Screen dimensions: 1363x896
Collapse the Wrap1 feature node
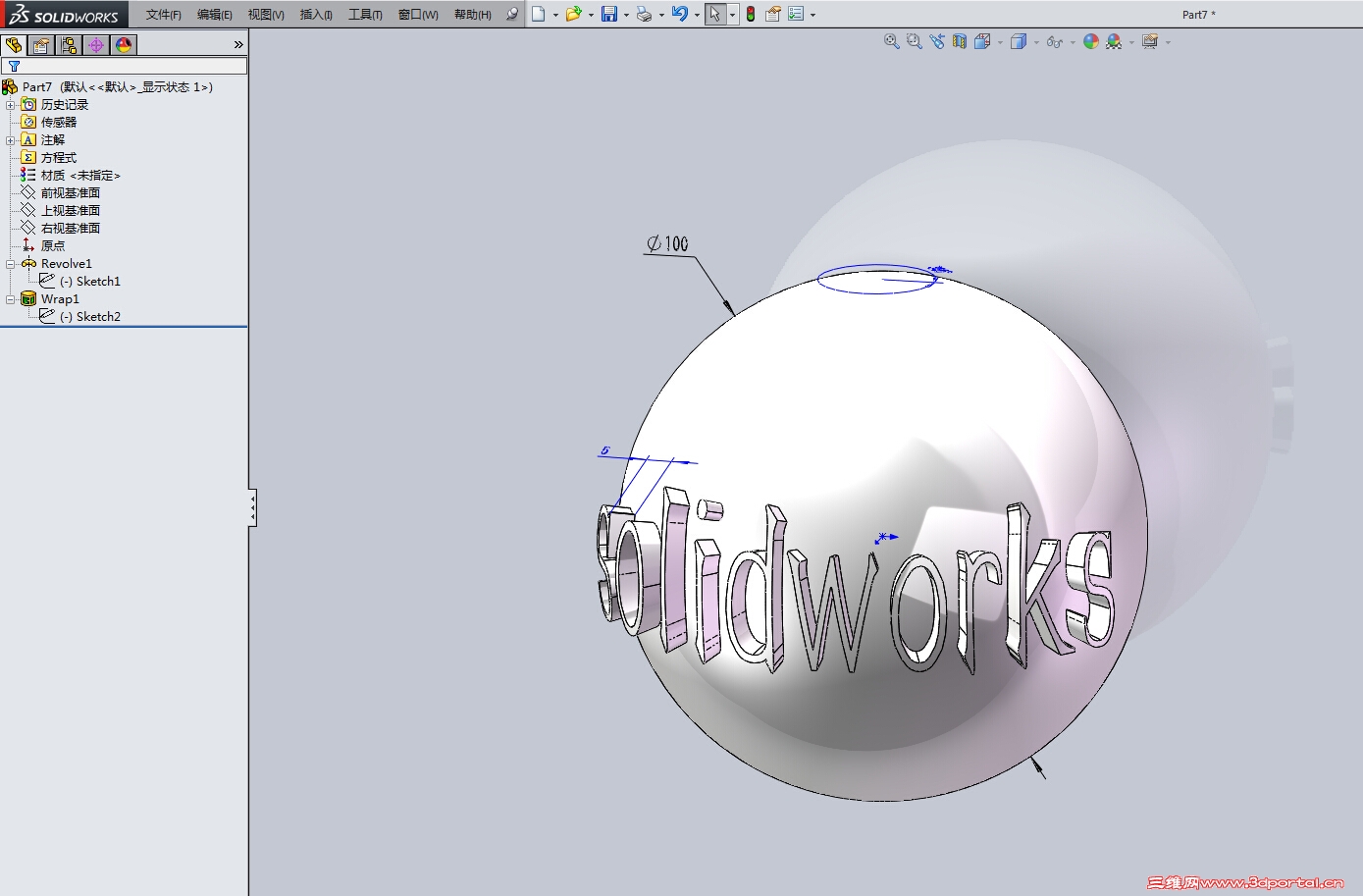[x=11, y=298]
